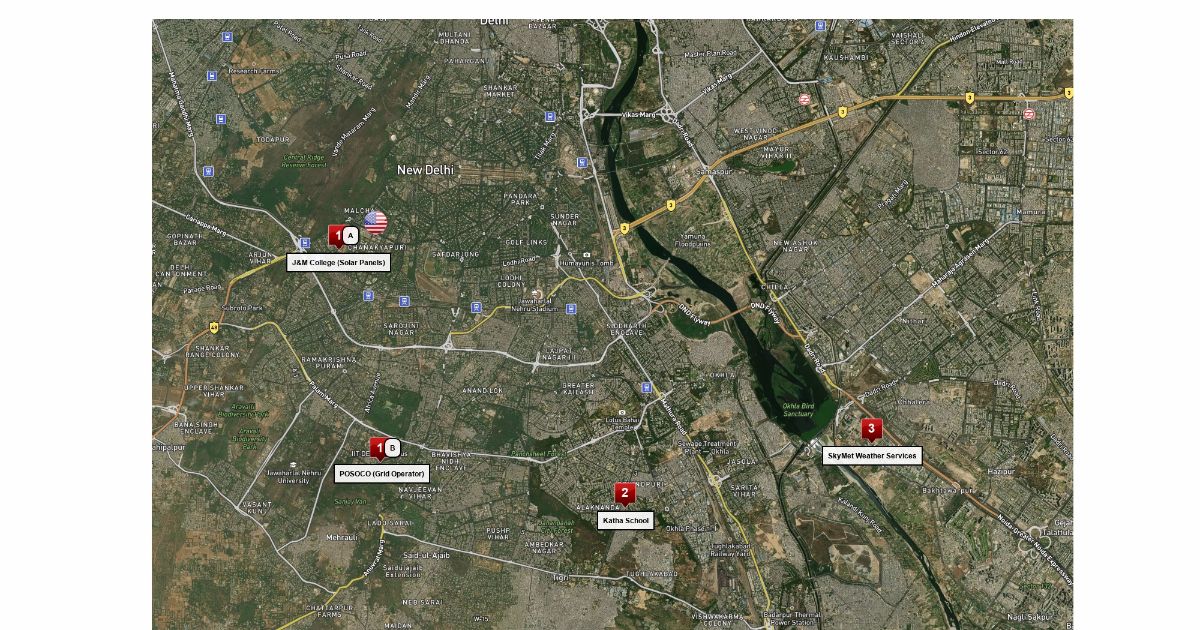1200x630 pixels.
Task: Open the J&M College (Solar Panels) label
Action: pos(338,262)
